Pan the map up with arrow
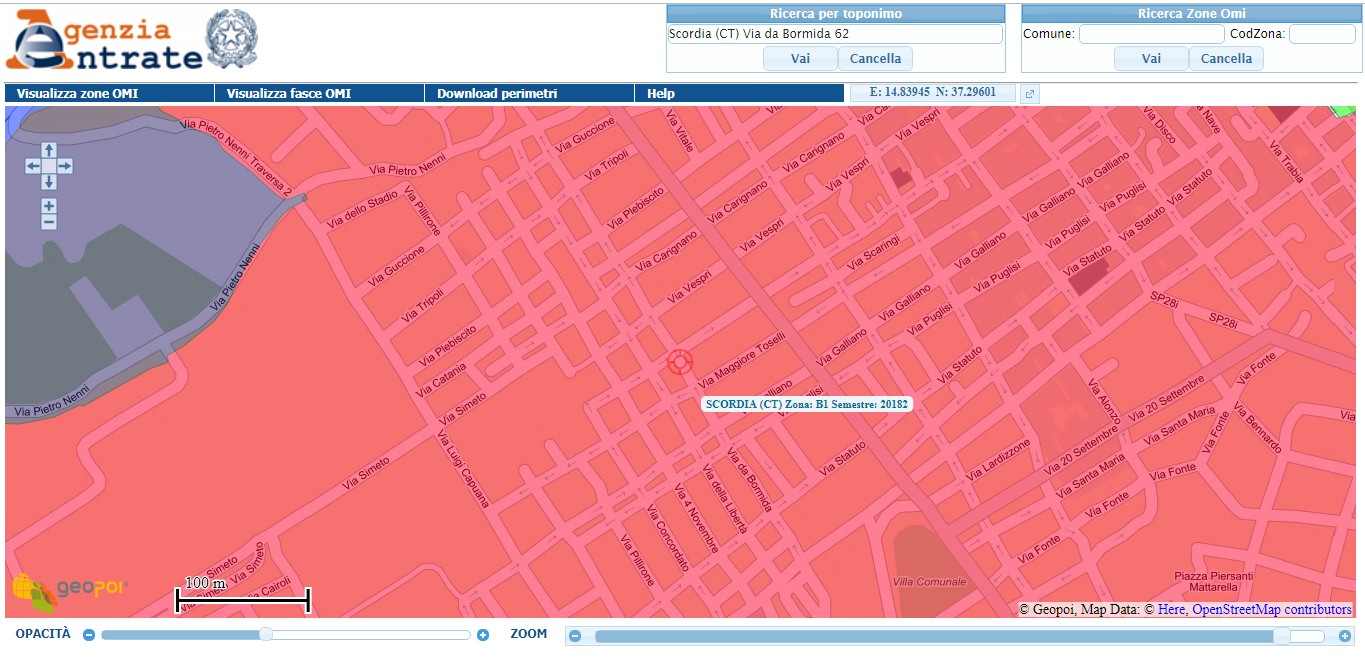 [49, 151]
